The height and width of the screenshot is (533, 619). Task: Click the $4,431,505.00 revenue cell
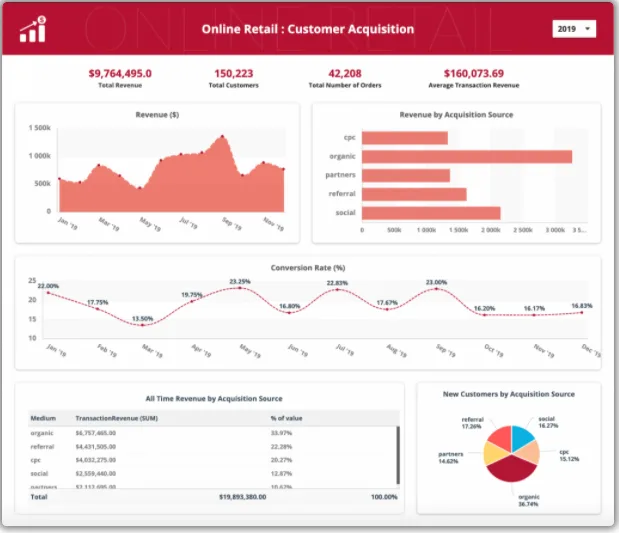pos(96,447)
